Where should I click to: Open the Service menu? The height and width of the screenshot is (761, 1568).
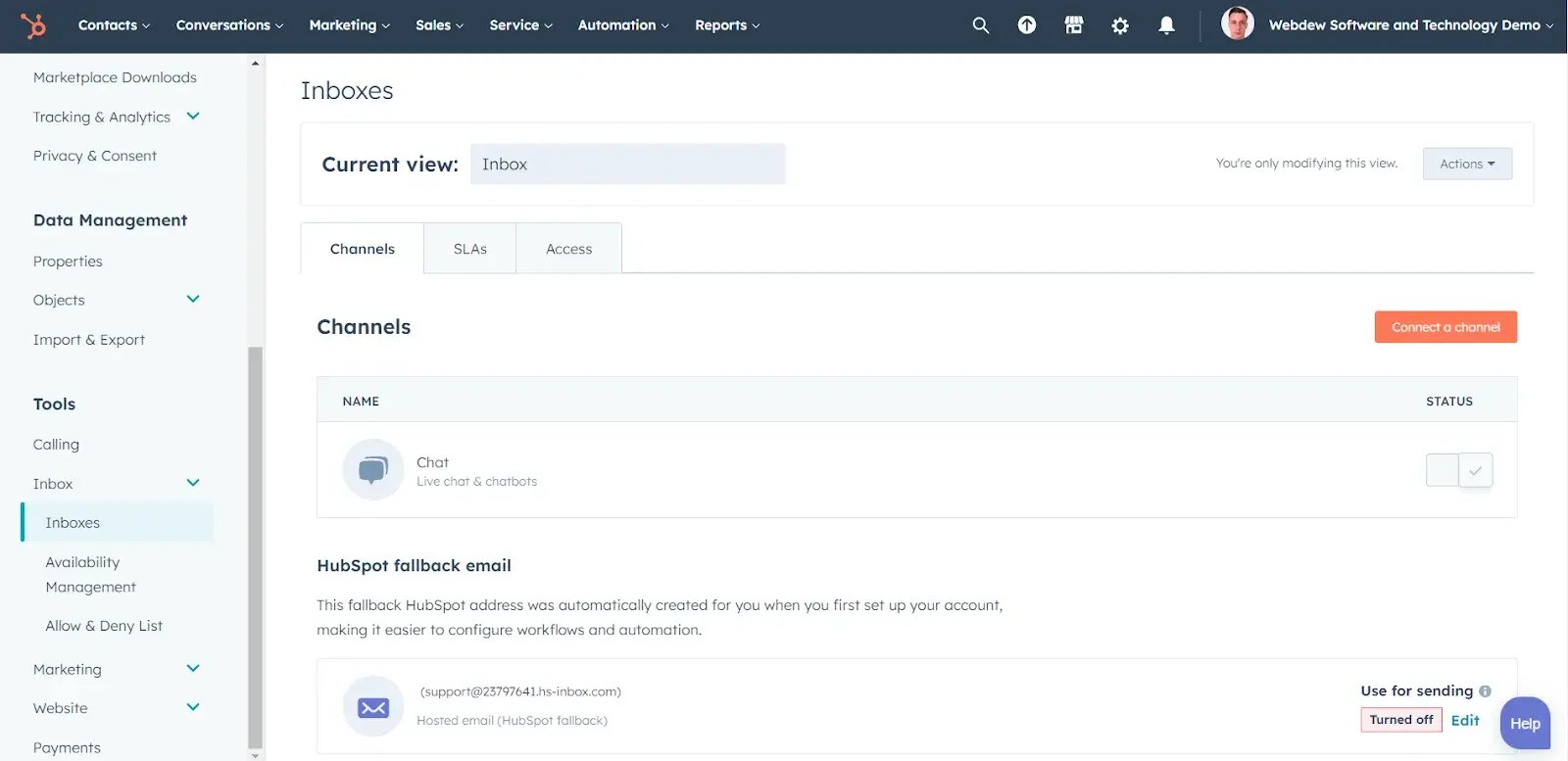point(520,25)
